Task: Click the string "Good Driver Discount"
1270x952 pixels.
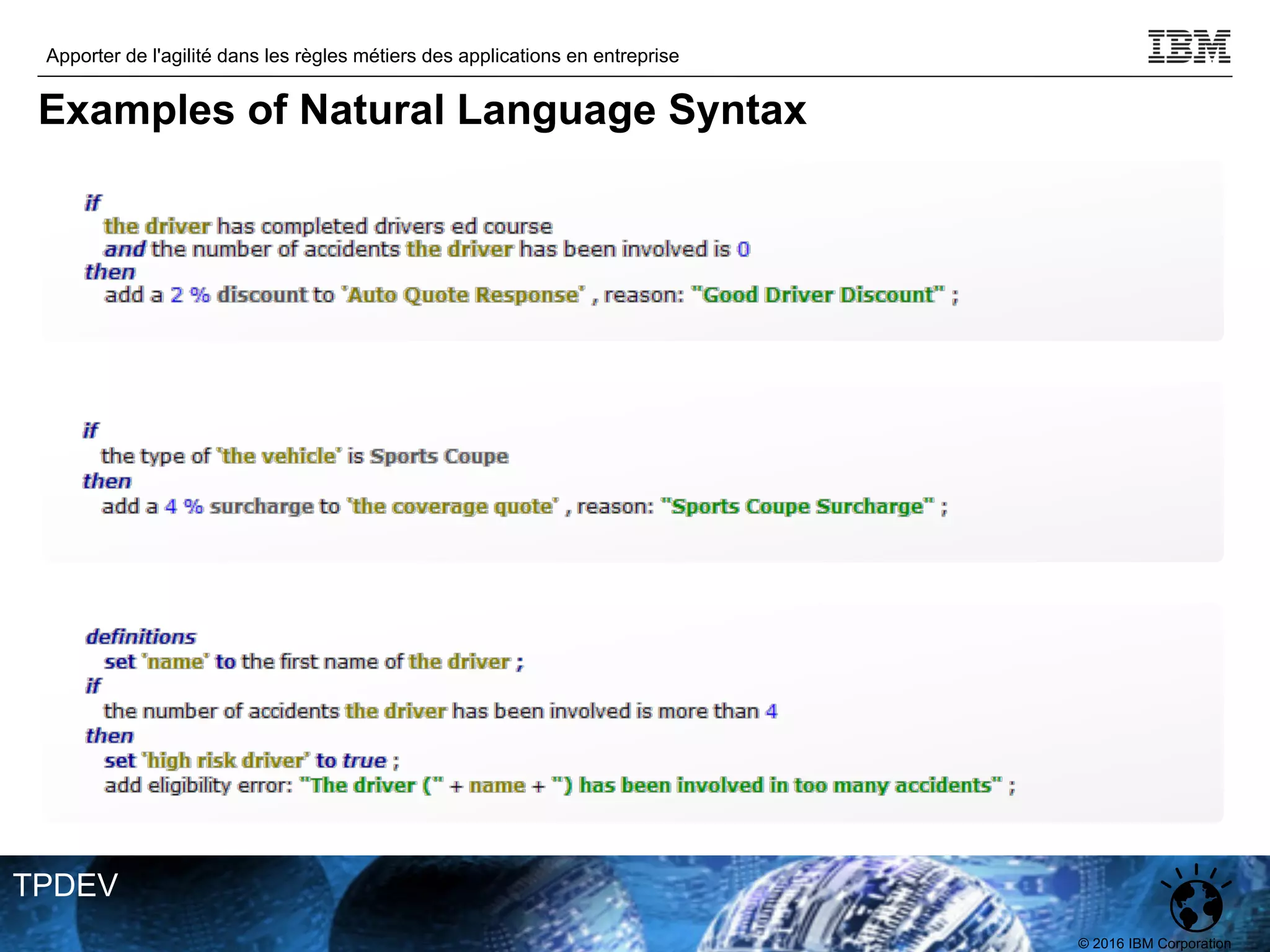Action: [x=818, y=295]
